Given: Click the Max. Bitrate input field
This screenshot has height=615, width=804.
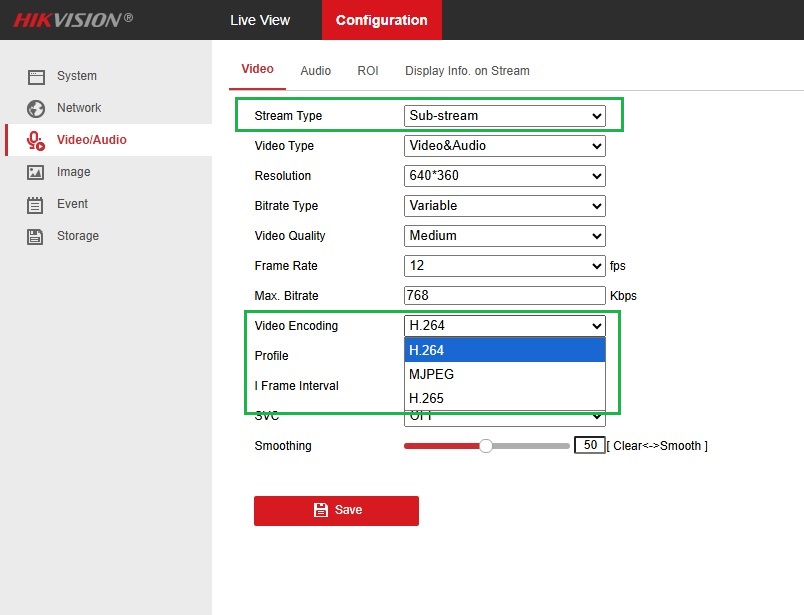Looking at the screenshot, I should click(504, 296).
